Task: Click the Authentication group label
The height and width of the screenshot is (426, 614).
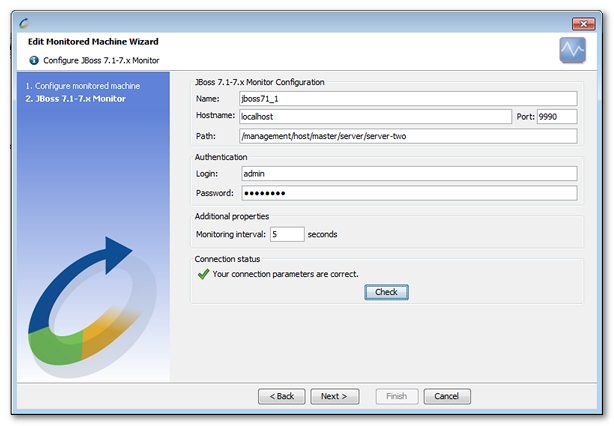Action: [221, 157]
